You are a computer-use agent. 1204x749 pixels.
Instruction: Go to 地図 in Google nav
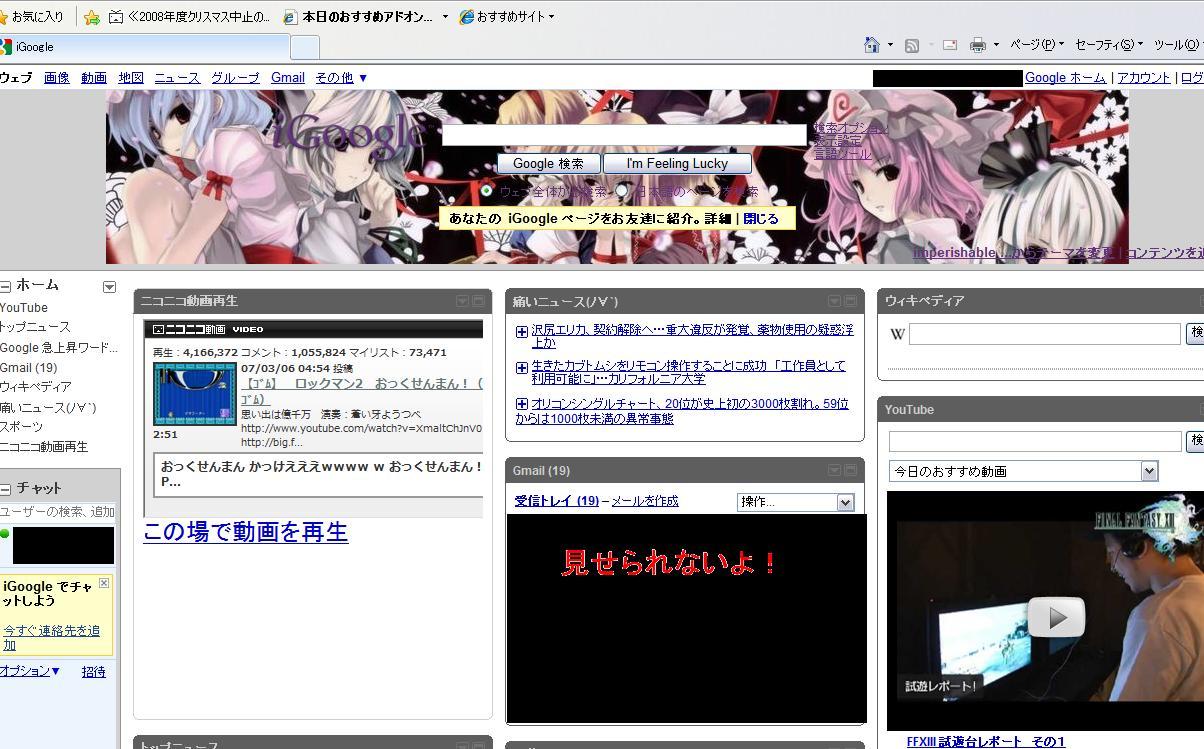click(131, 77)
